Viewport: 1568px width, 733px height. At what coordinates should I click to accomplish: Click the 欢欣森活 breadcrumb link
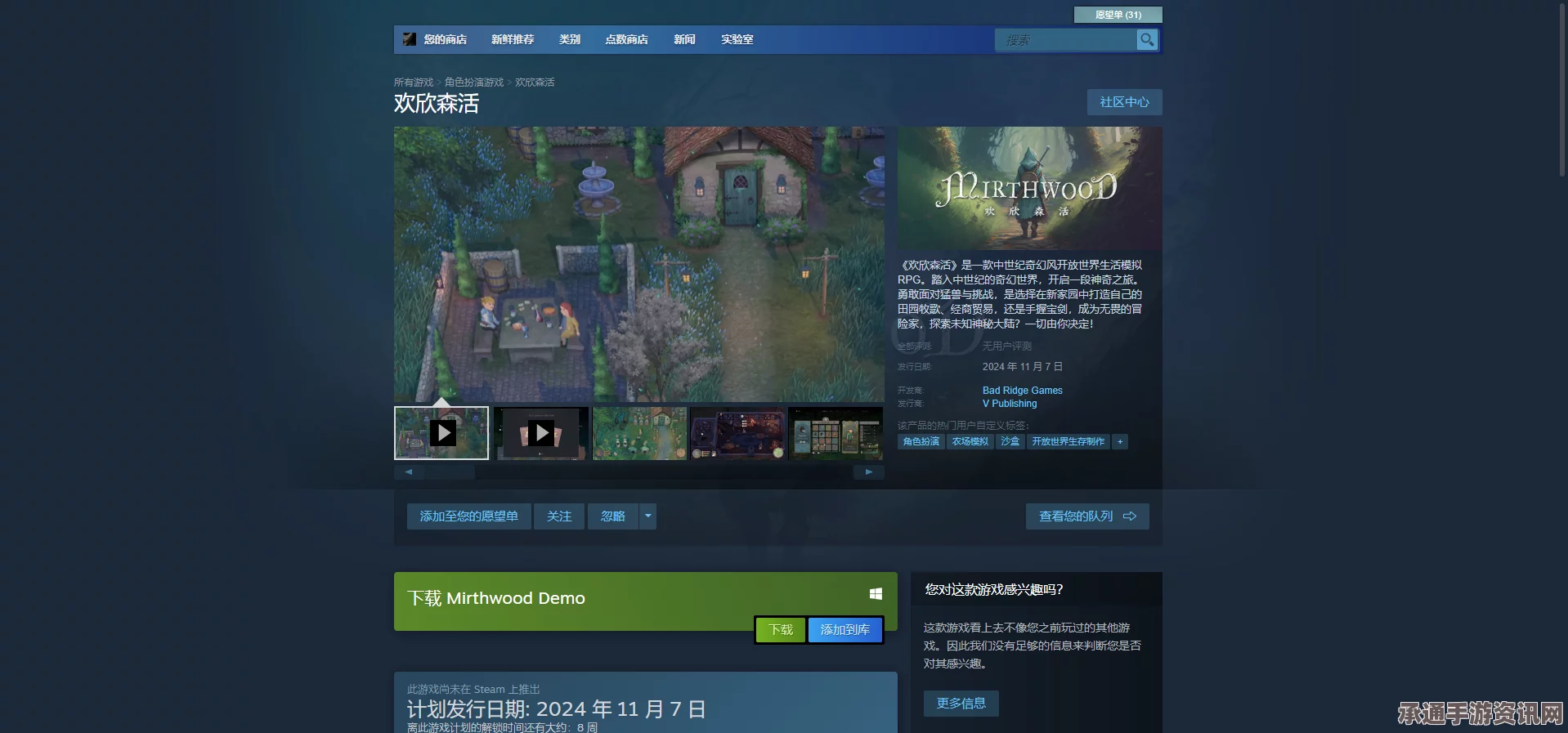point(535,83)
